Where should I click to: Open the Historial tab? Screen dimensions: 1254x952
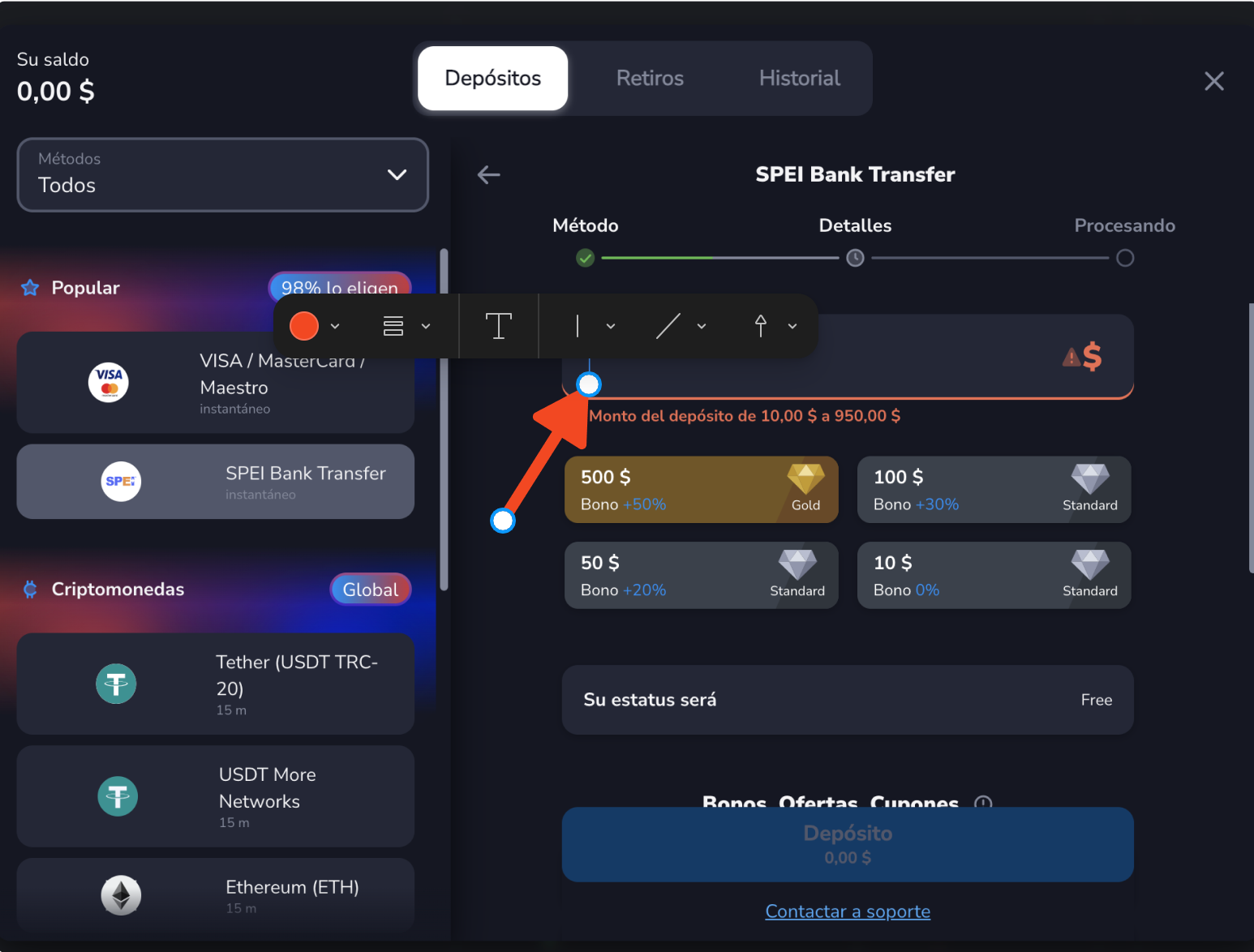(x=799, y=78)
